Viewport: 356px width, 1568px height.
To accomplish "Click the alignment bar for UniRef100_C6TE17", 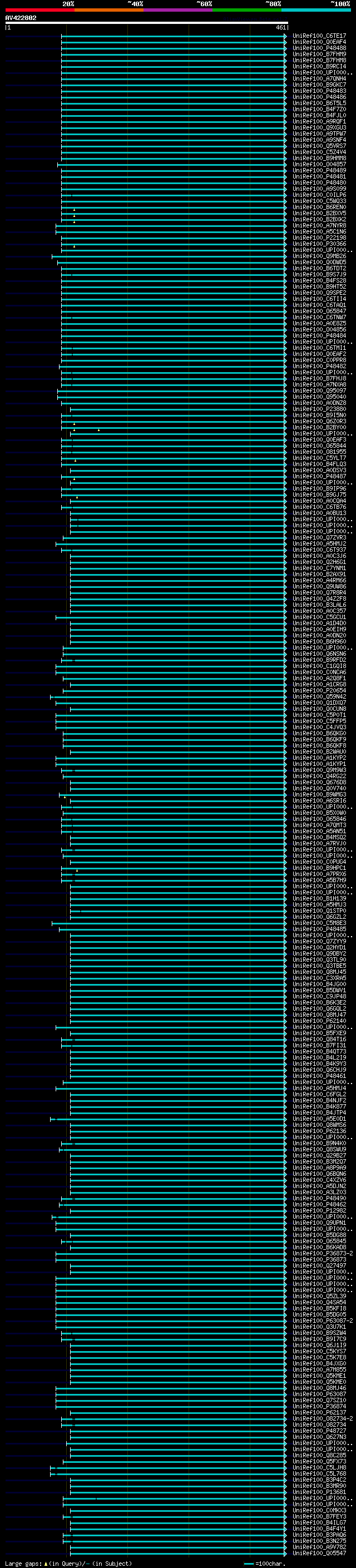I will 174,36.
